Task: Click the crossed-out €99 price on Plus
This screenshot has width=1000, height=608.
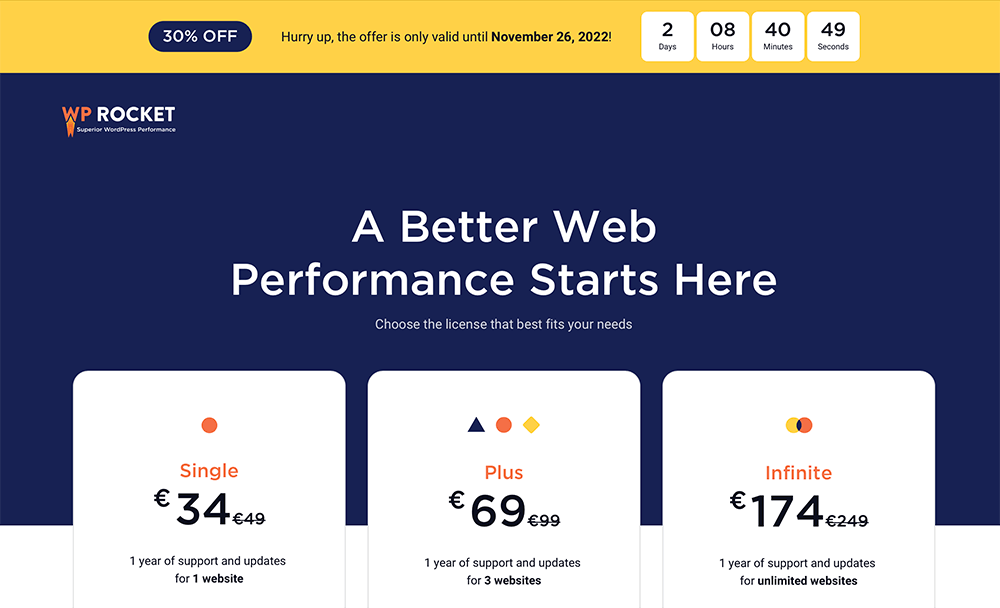Action: point(547,519)
